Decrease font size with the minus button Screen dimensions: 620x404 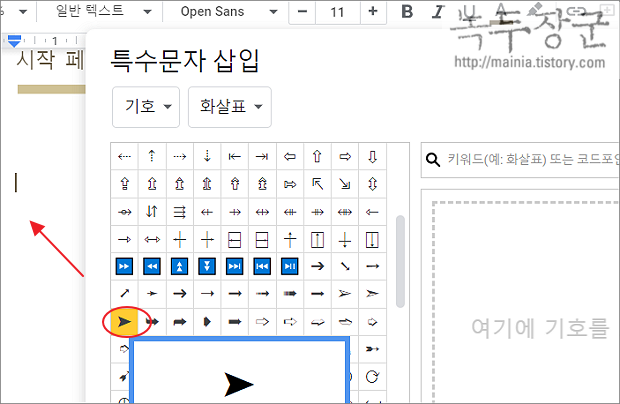pyautogui.click(x=302, y=12)
